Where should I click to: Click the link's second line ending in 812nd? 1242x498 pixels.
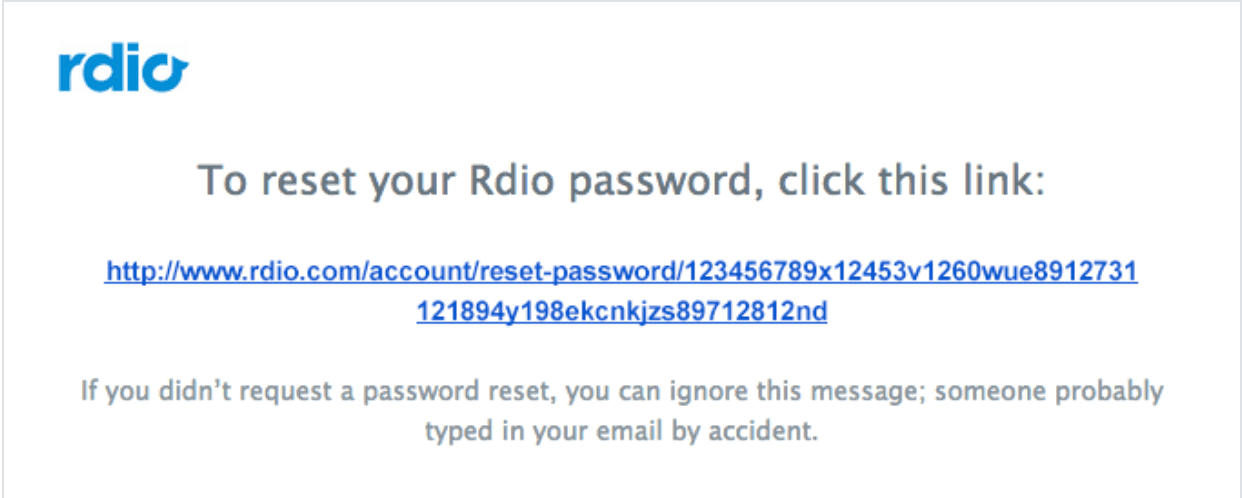tap(621, 312)
